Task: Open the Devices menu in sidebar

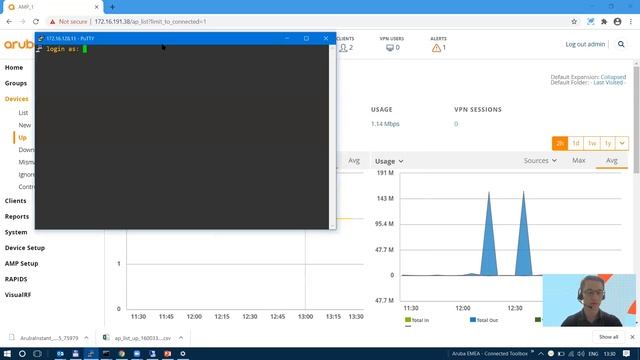Action: pyautogui.click(x=17, y=99)
